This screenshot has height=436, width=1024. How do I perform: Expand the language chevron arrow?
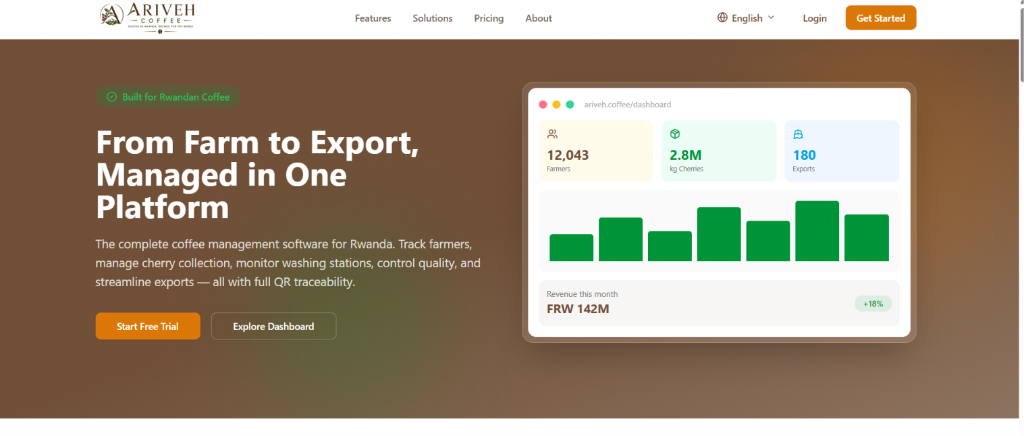[x=771, y=18]
